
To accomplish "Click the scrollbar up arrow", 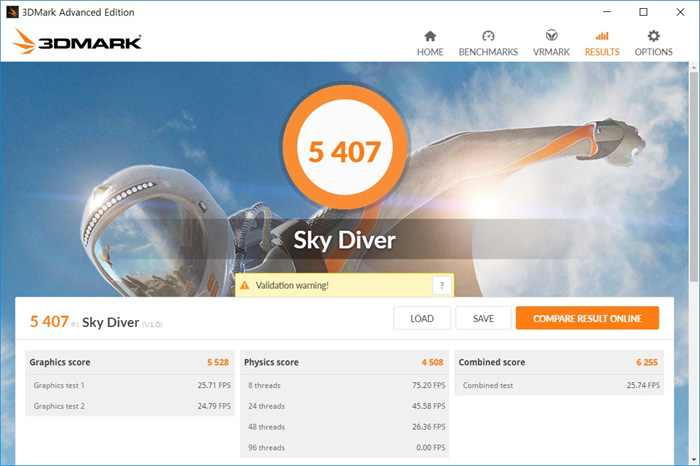I will [693, 67].
